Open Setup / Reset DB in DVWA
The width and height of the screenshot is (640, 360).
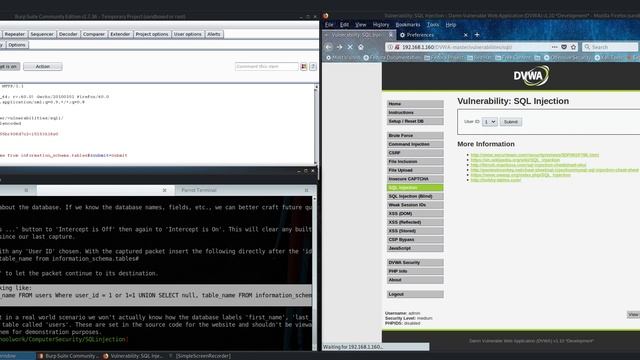pyautogui.click(x=415, y=121)
